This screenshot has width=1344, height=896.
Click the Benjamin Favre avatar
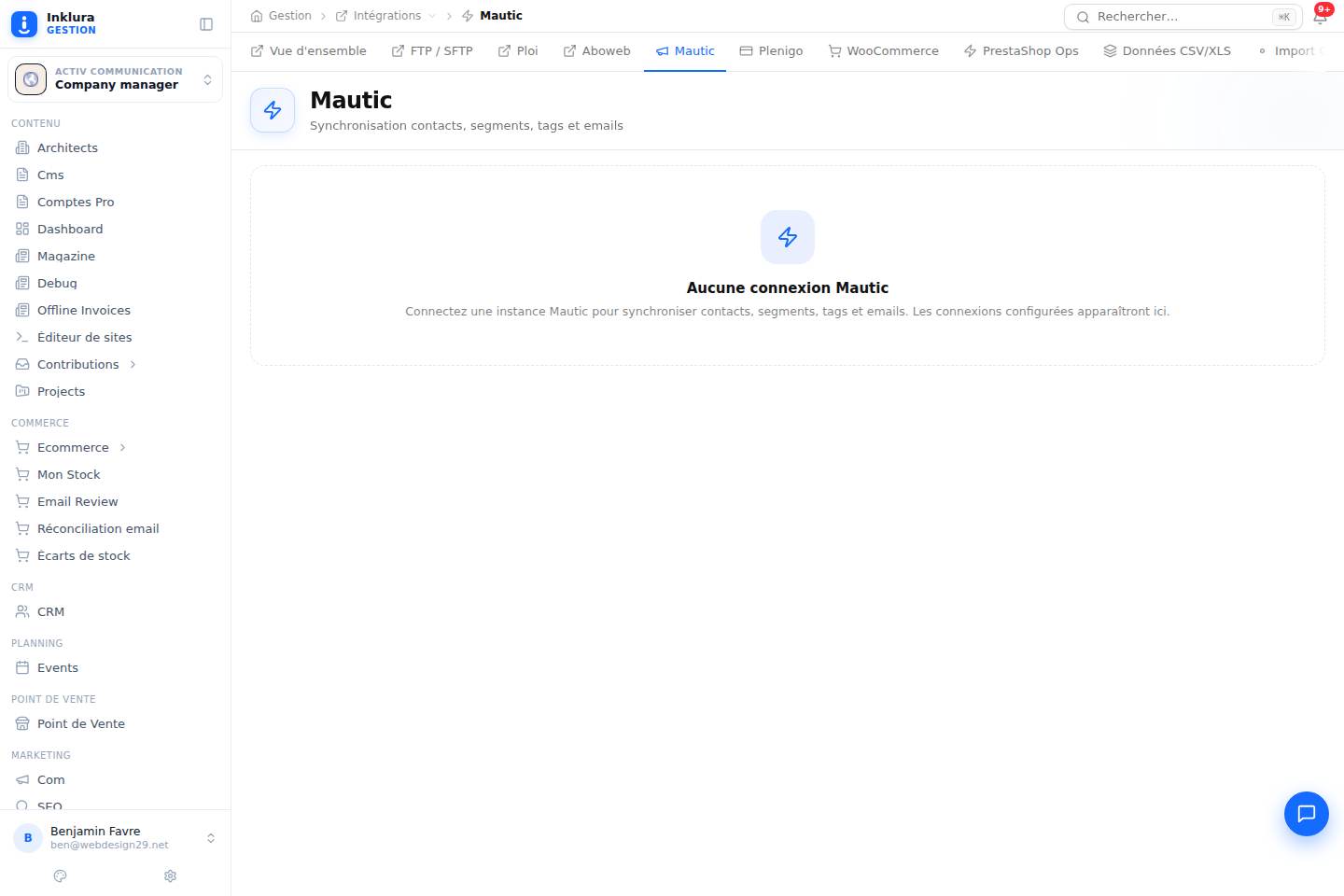point(28,838)
